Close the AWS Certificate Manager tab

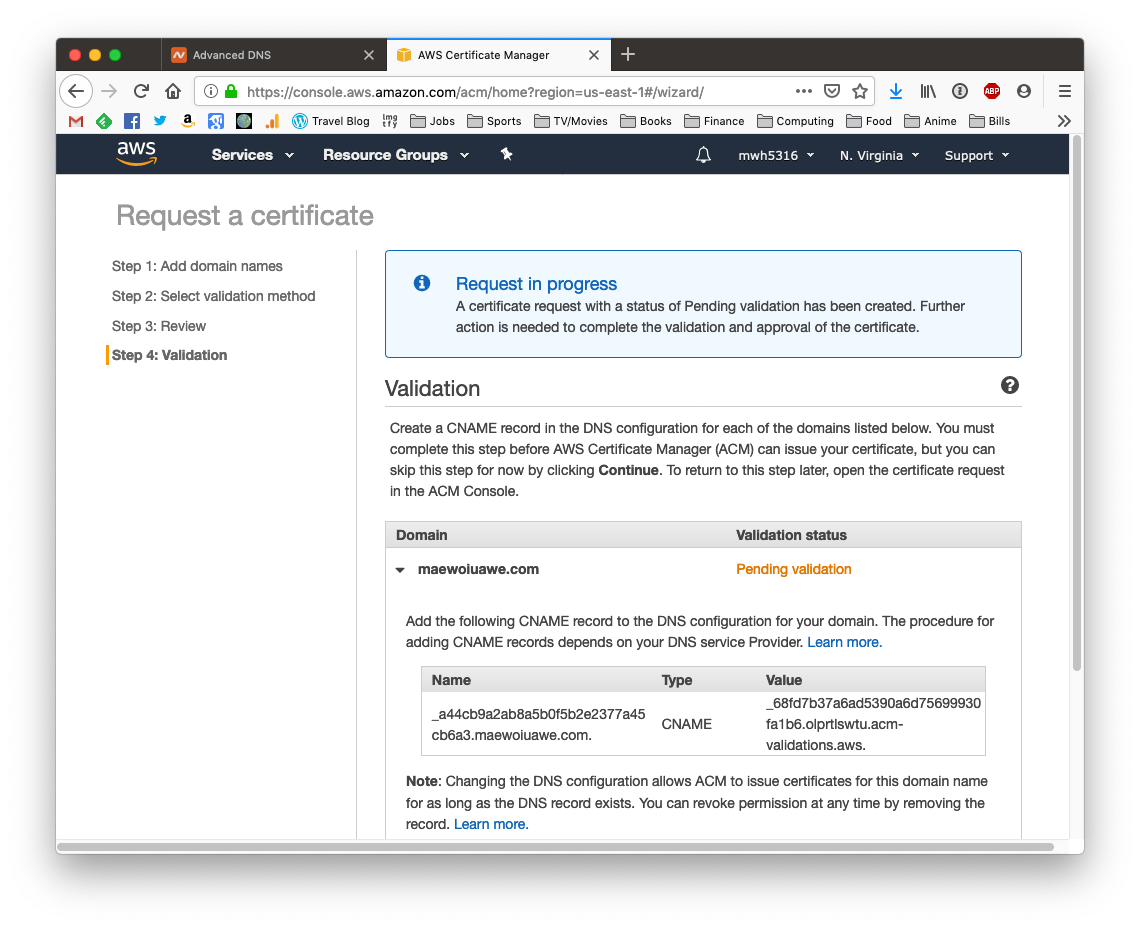pos(593,55)
